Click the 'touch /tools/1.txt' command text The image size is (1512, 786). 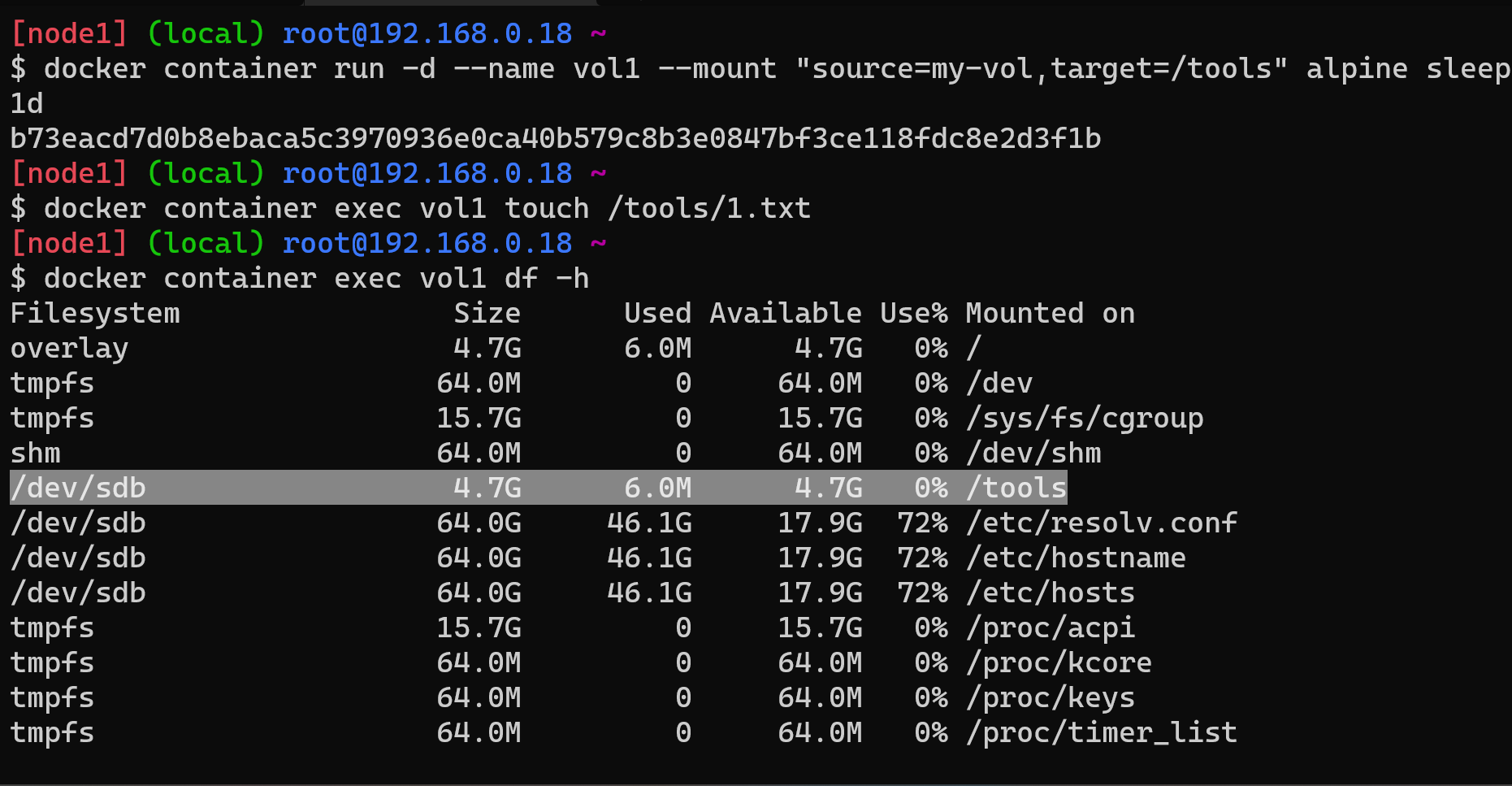point(656,209)
